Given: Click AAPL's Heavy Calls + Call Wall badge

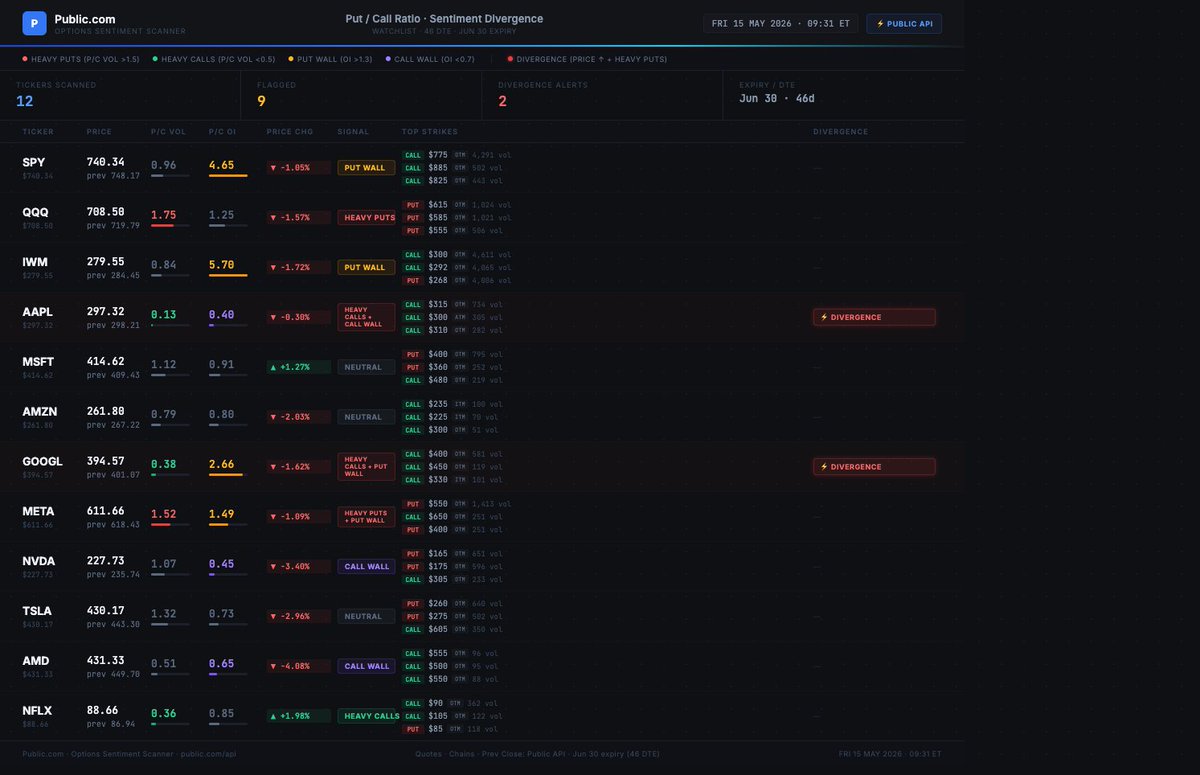Looking at the screenshot, I should (366, 317).
